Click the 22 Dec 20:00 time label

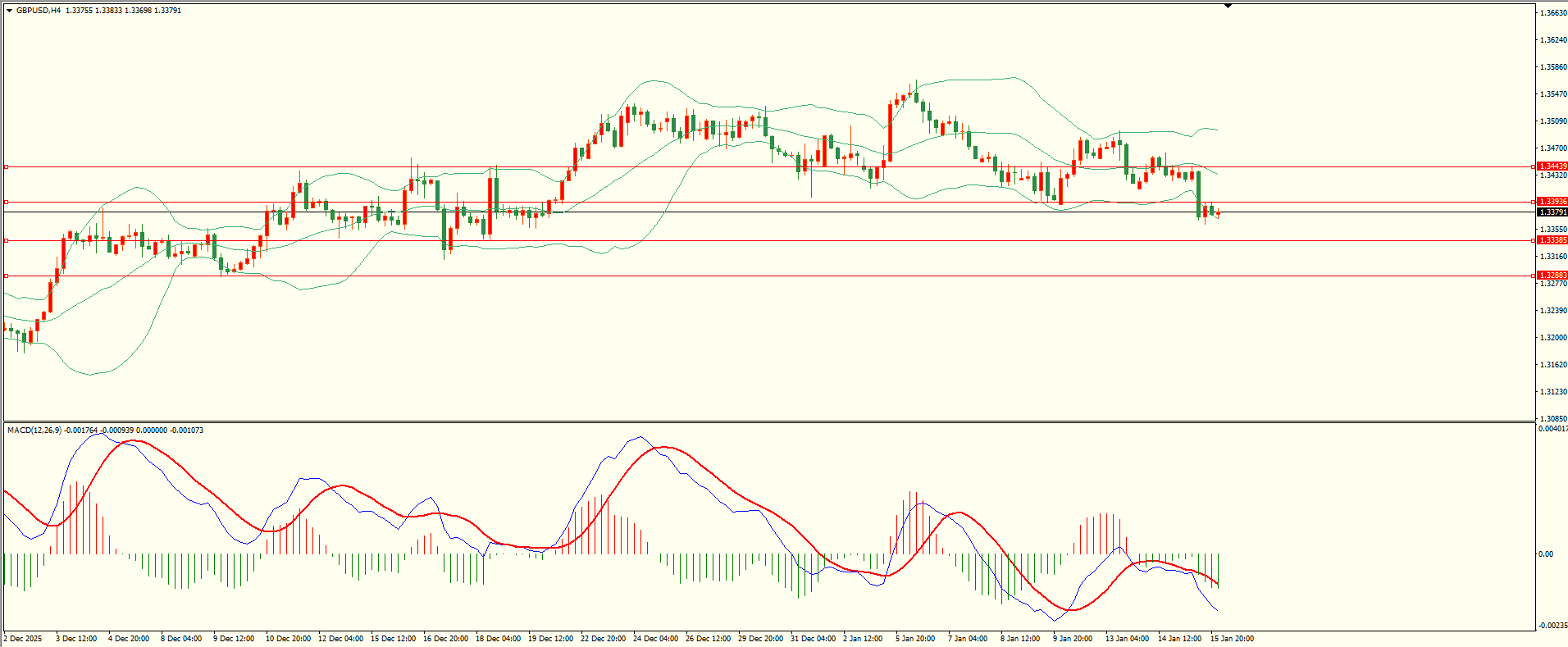tap(603, 639)
